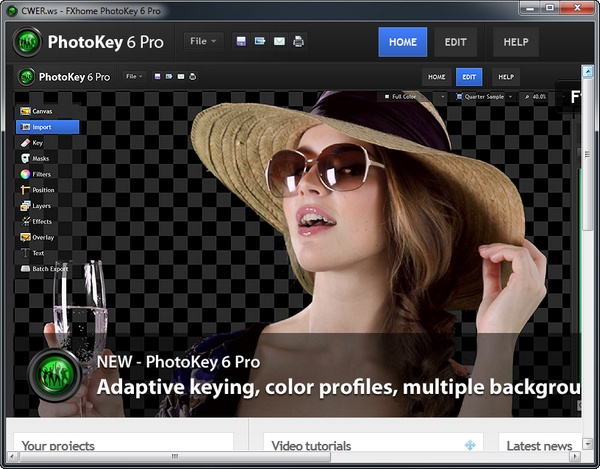Open Quarter Sample dropdown in banner preview
The width and height of the screenshot is (600, 469).
click(x=484, y=97)
